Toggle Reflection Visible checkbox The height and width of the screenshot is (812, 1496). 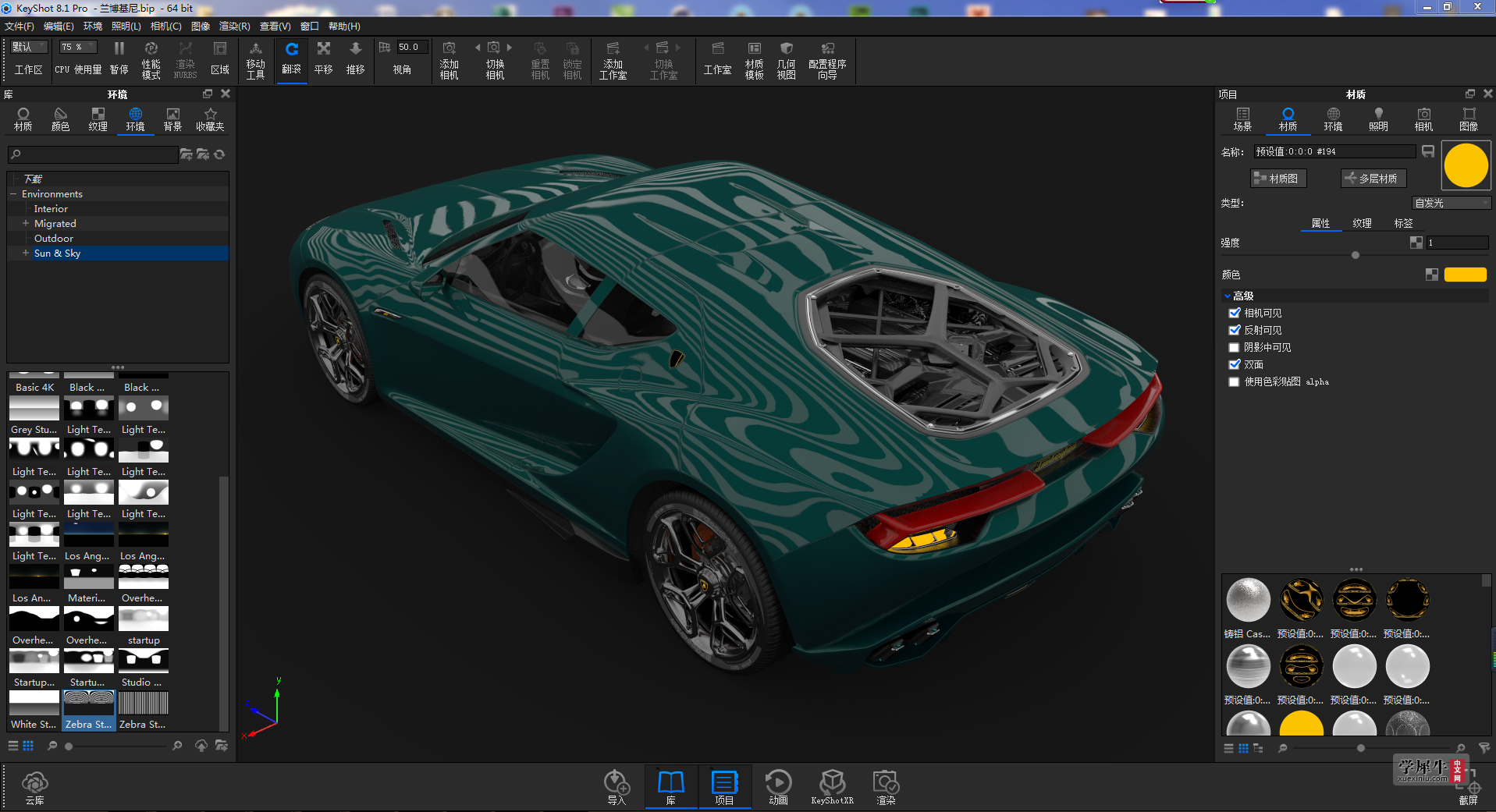[x=1235, y=330]
